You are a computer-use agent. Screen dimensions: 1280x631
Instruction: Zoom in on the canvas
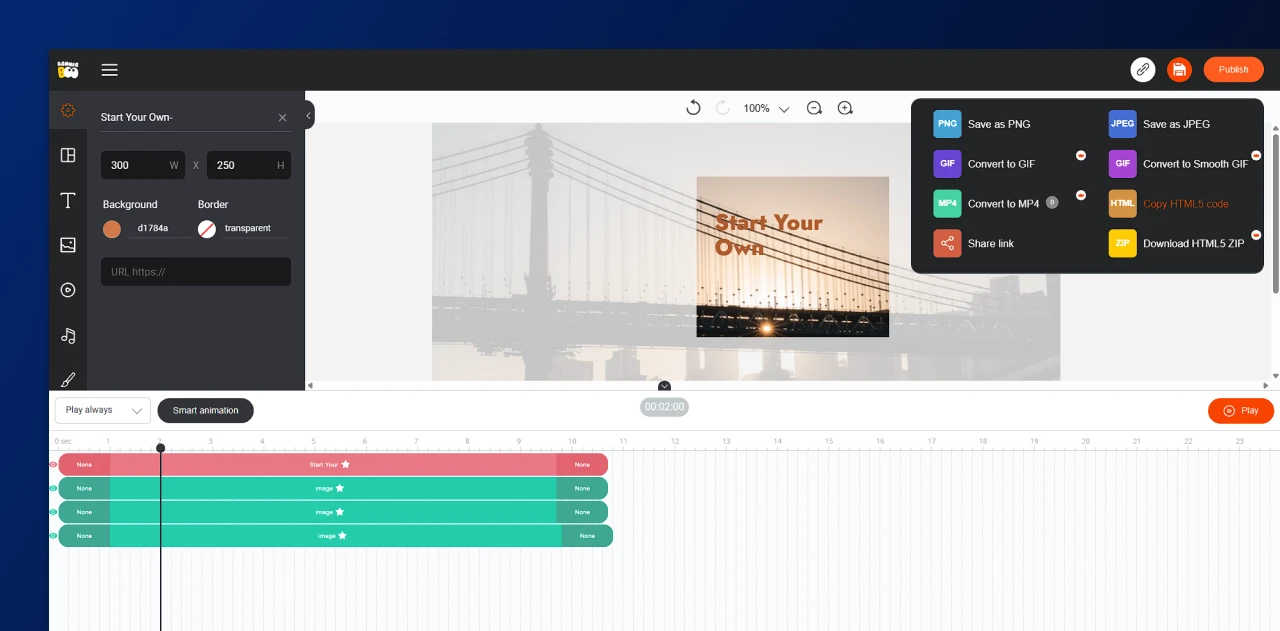pos(845,108)
